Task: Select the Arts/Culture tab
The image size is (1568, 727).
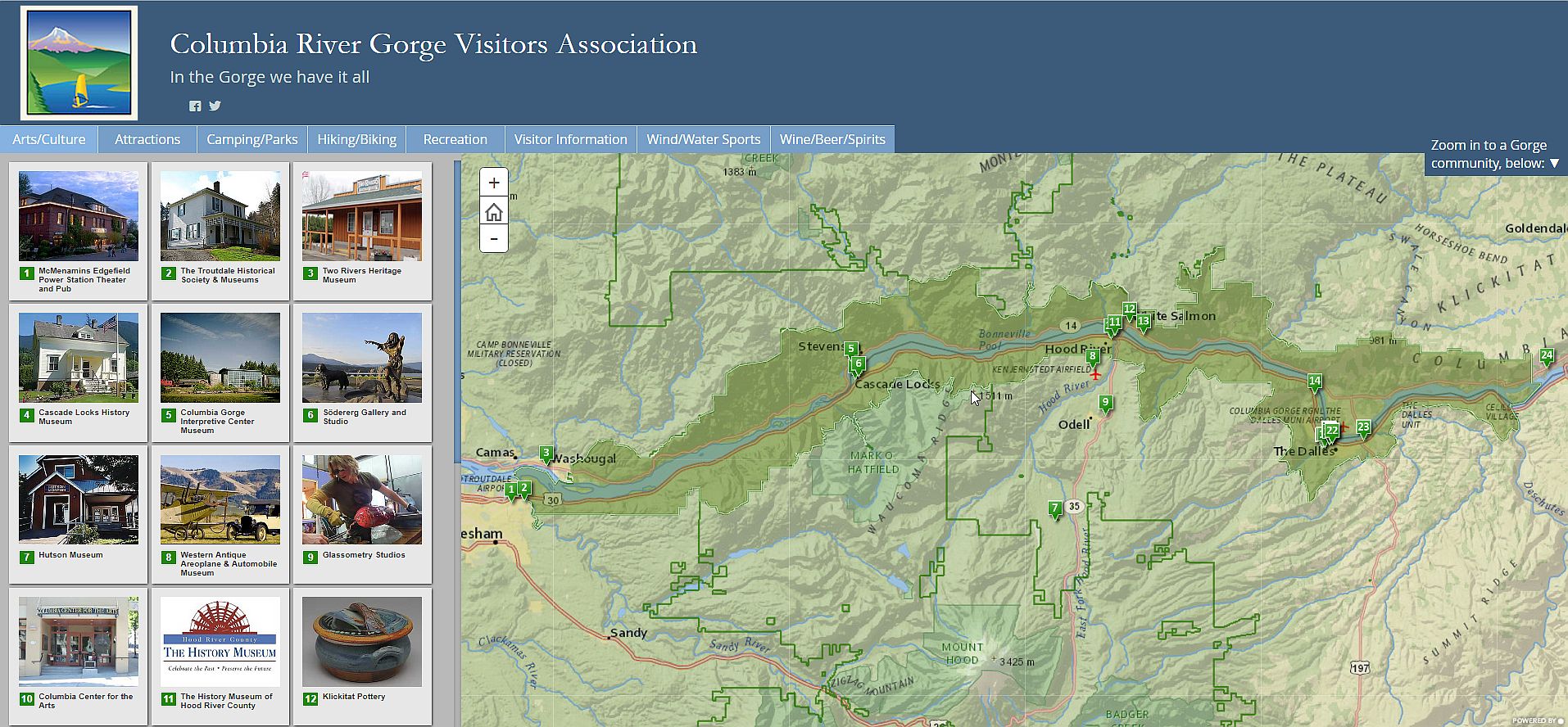Action: [x=48, y=139]
